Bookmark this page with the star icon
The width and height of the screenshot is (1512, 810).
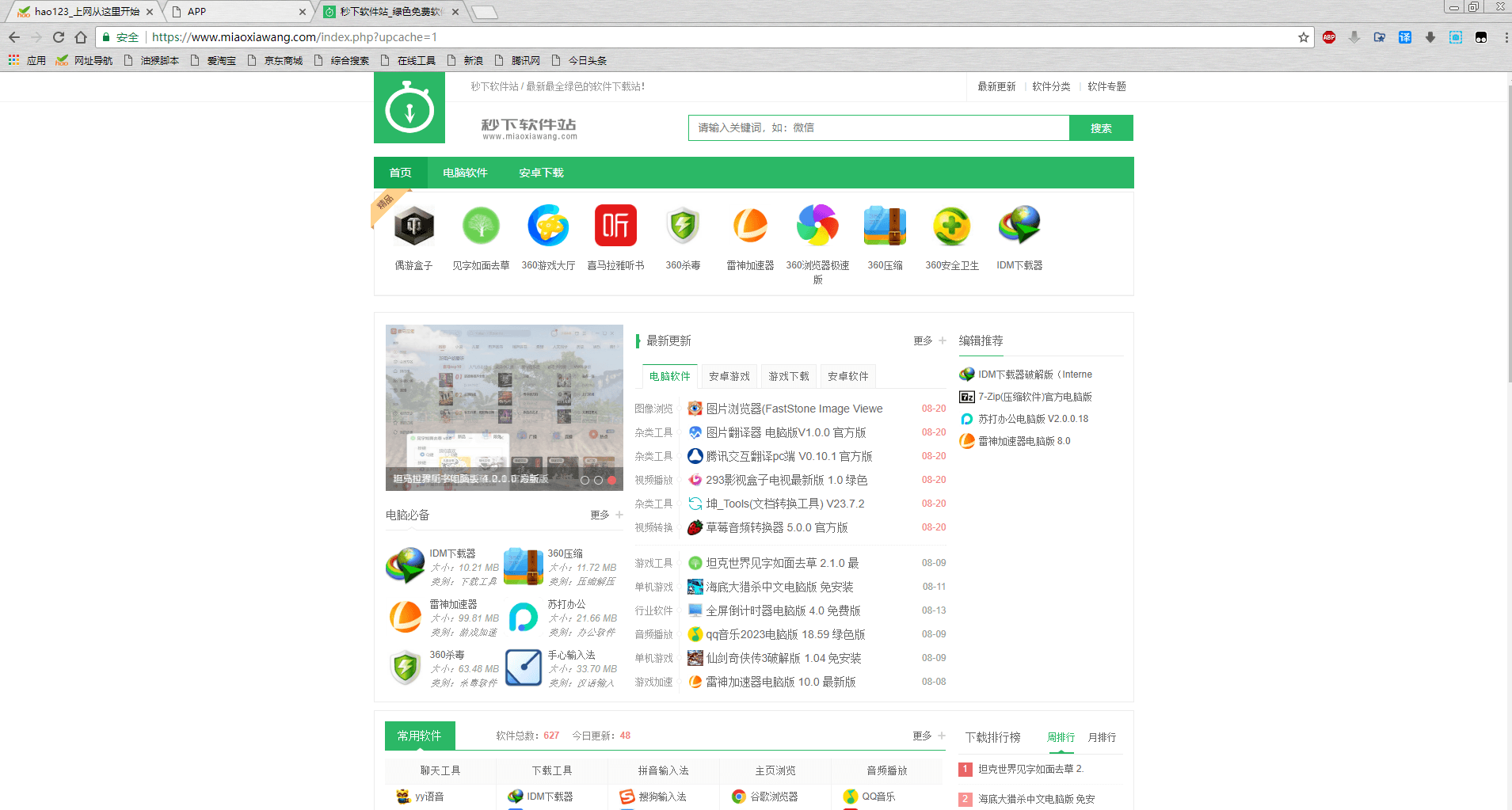1303,37
